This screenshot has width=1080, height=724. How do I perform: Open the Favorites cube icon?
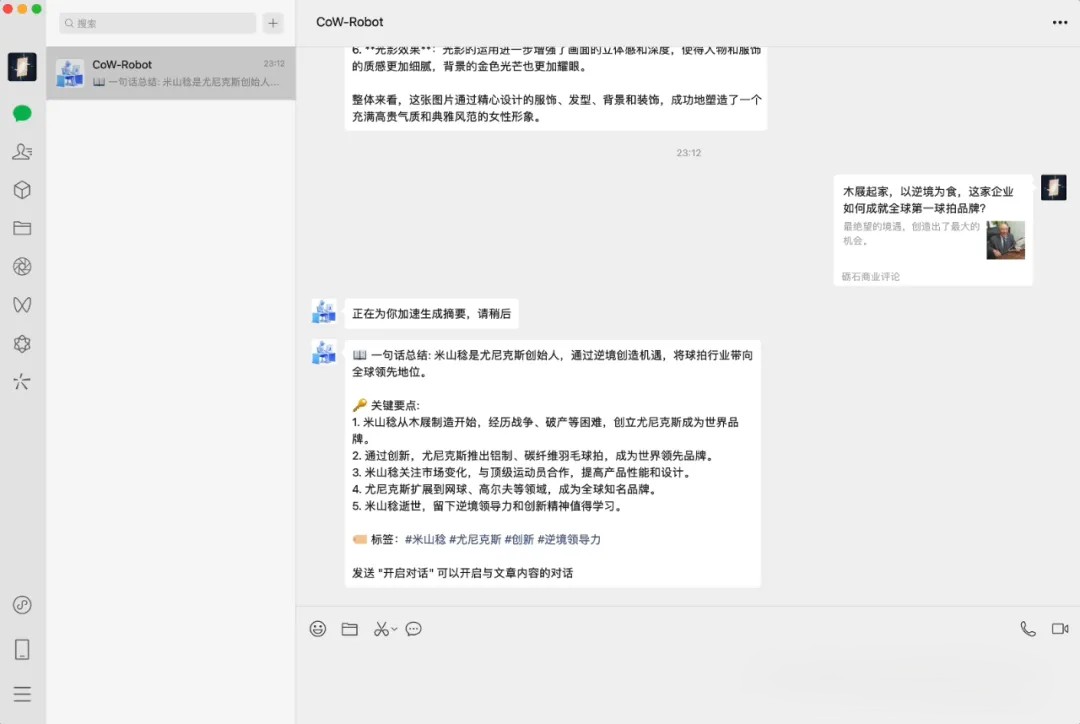coord(22,190)
